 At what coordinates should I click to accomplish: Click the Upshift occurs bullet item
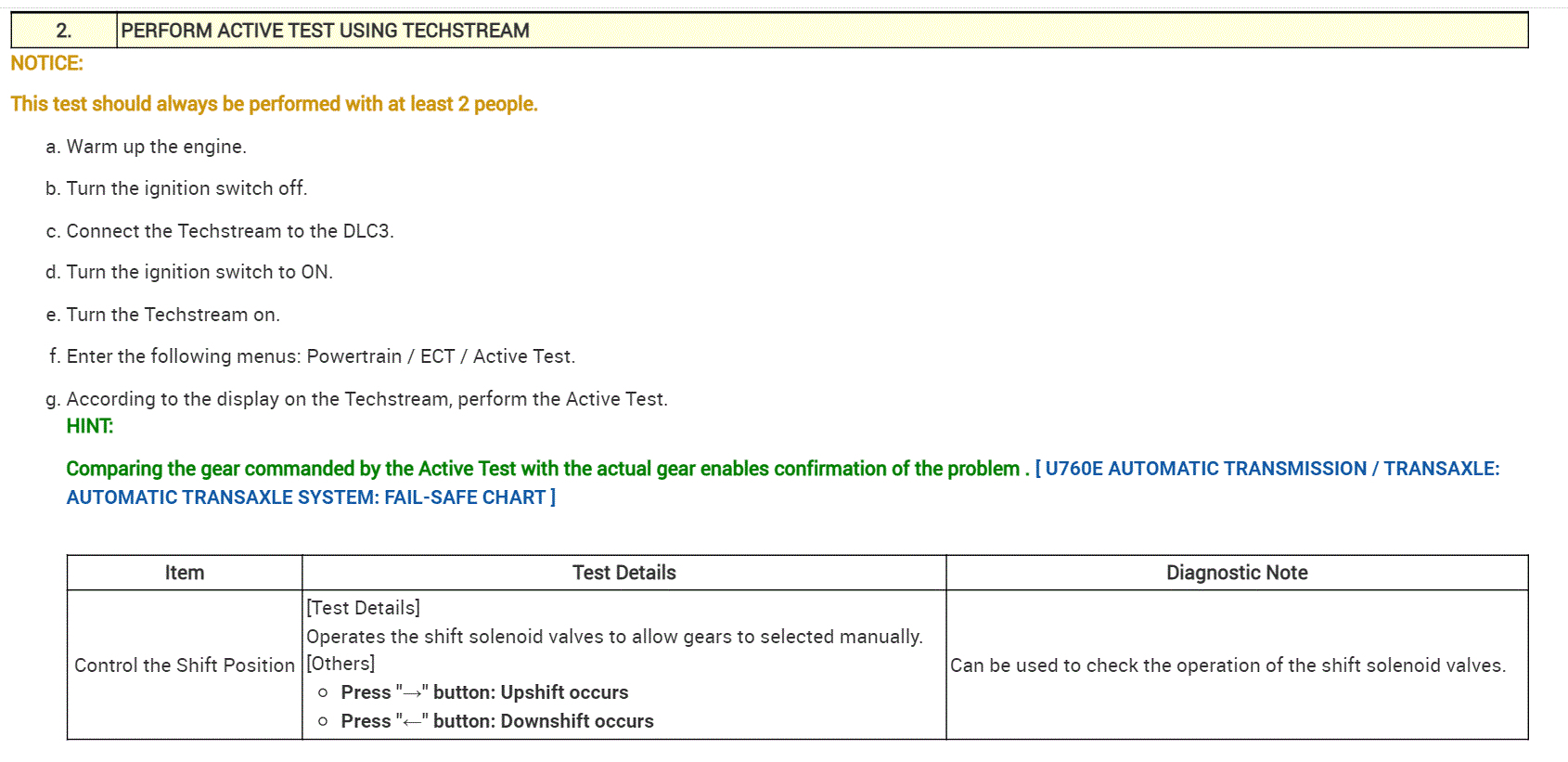coord(484,692)
